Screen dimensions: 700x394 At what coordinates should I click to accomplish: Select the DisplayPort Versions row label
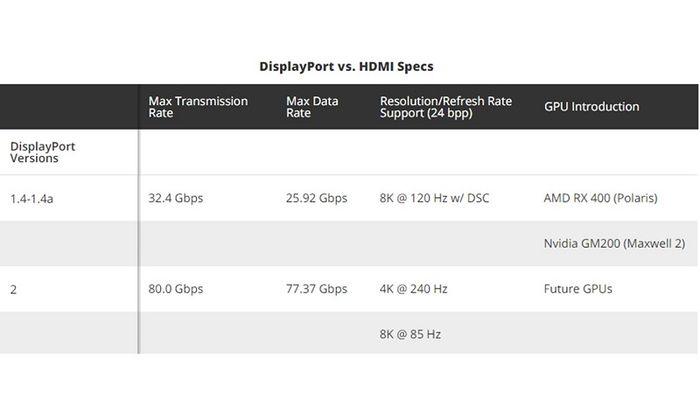tap(42, 152)
